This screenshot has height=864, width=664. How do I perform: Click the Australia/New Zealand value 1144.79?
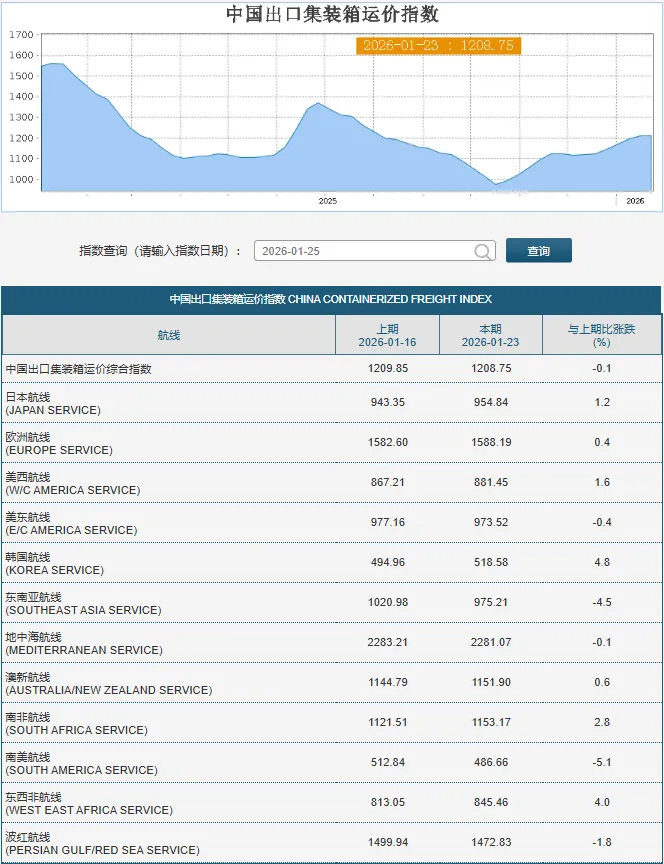click(x=388, y=682)
